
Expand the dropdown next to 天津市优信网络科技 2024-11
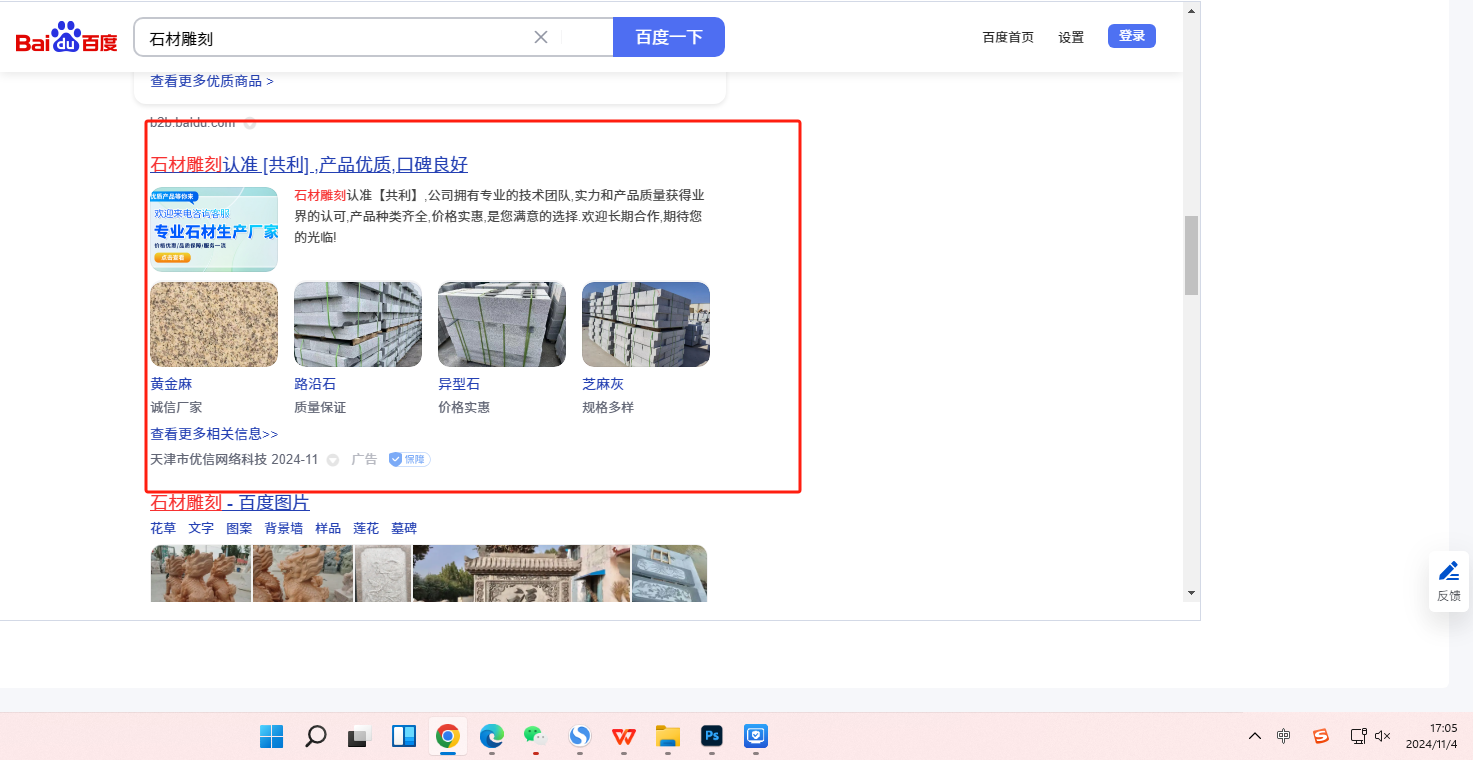[333, 460]
